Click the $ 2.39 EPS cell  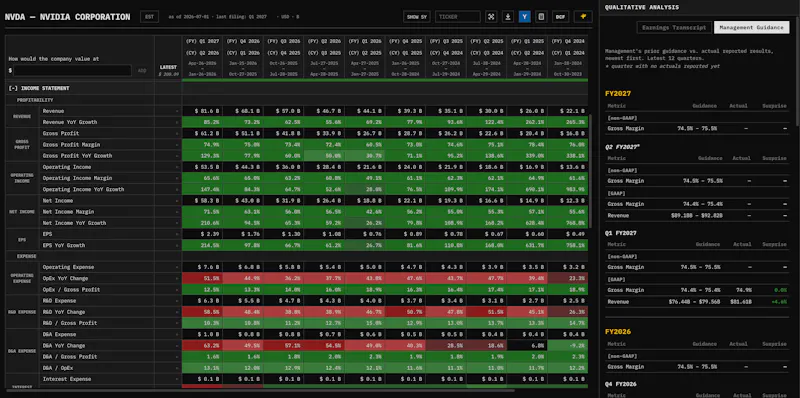[x=202, y=234]
